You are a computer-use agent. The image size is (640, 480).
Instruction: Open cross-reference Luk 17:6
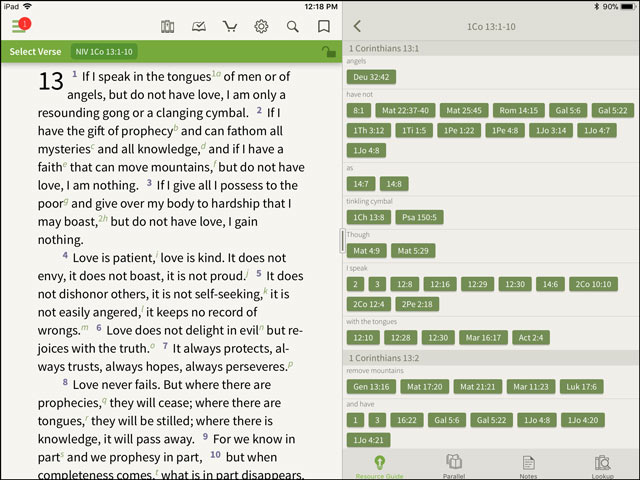pos(581,387)
